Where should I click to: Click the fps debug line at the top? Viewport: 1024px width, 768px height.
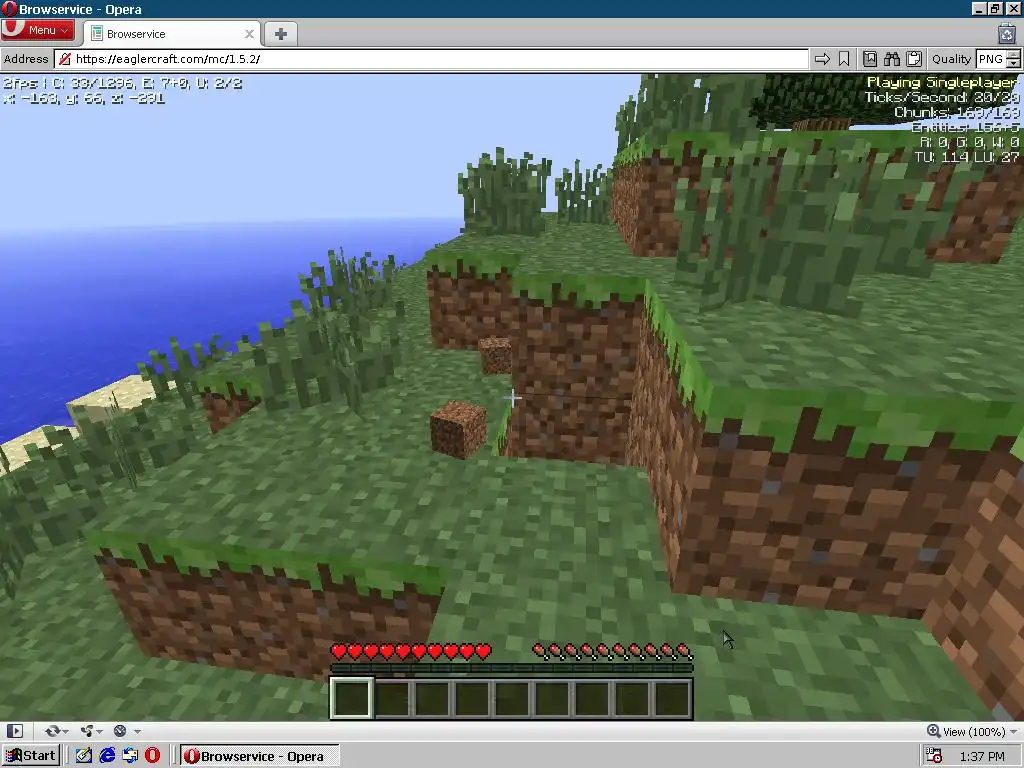click(122, 84)
